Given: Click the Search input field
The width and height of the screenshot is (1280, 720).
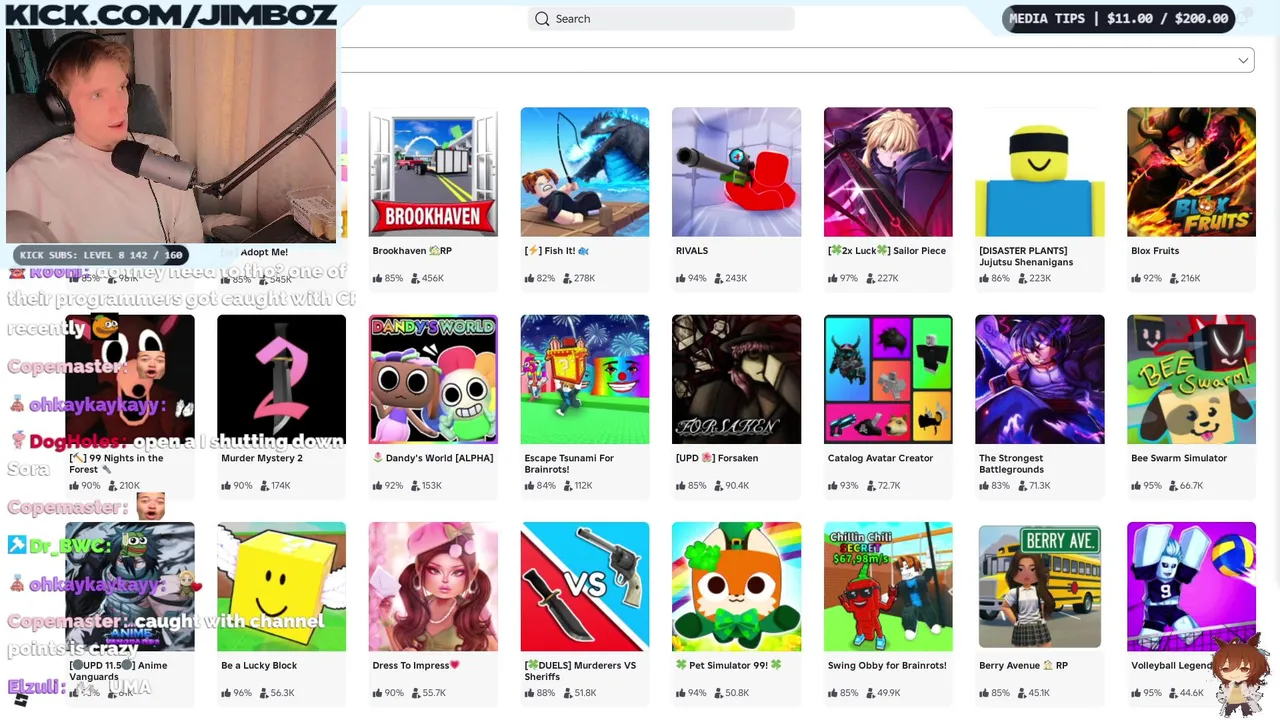Looking at the screenshot, I should point(661,19).
